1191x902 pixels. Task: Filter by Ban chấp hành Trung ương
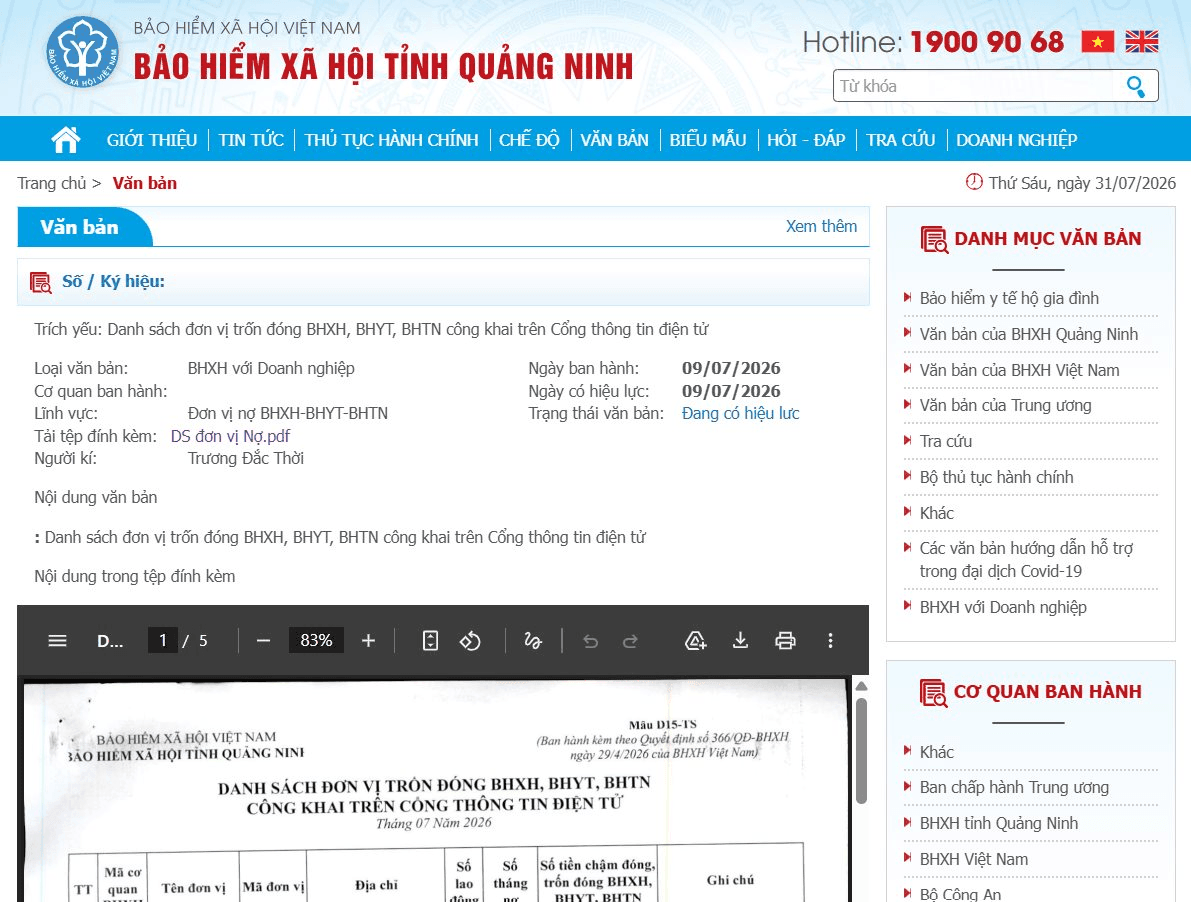[1014, 787]
